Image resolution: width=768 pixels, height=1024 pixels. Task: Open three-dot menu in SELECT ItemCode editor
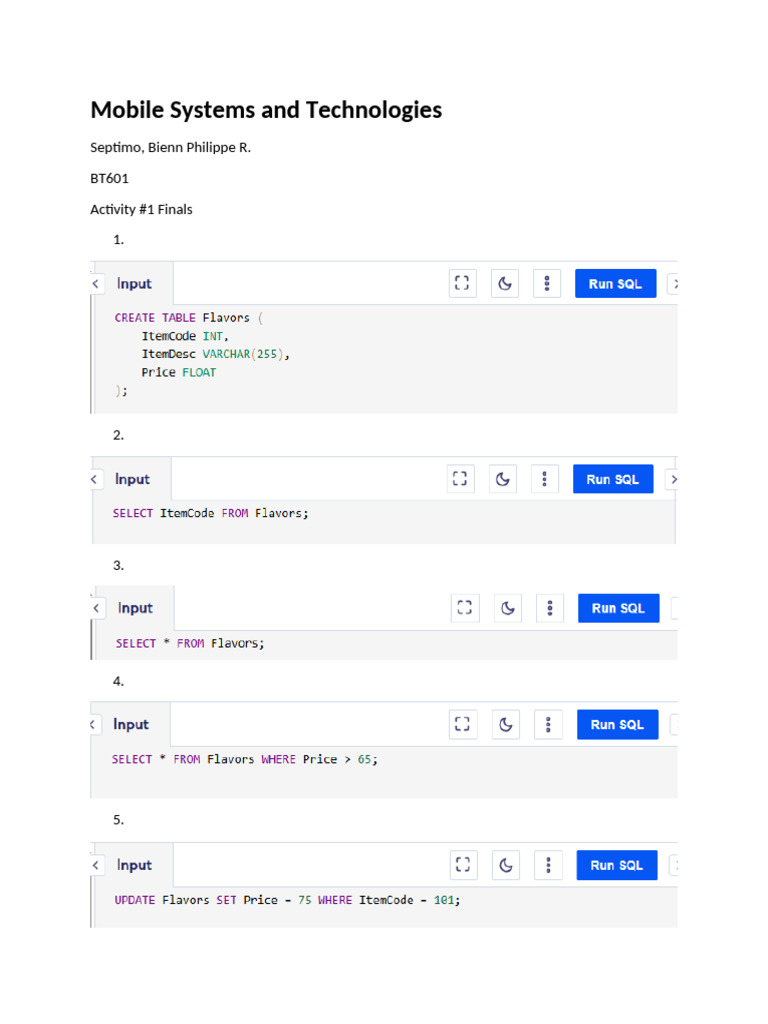(x=545, y=479)
